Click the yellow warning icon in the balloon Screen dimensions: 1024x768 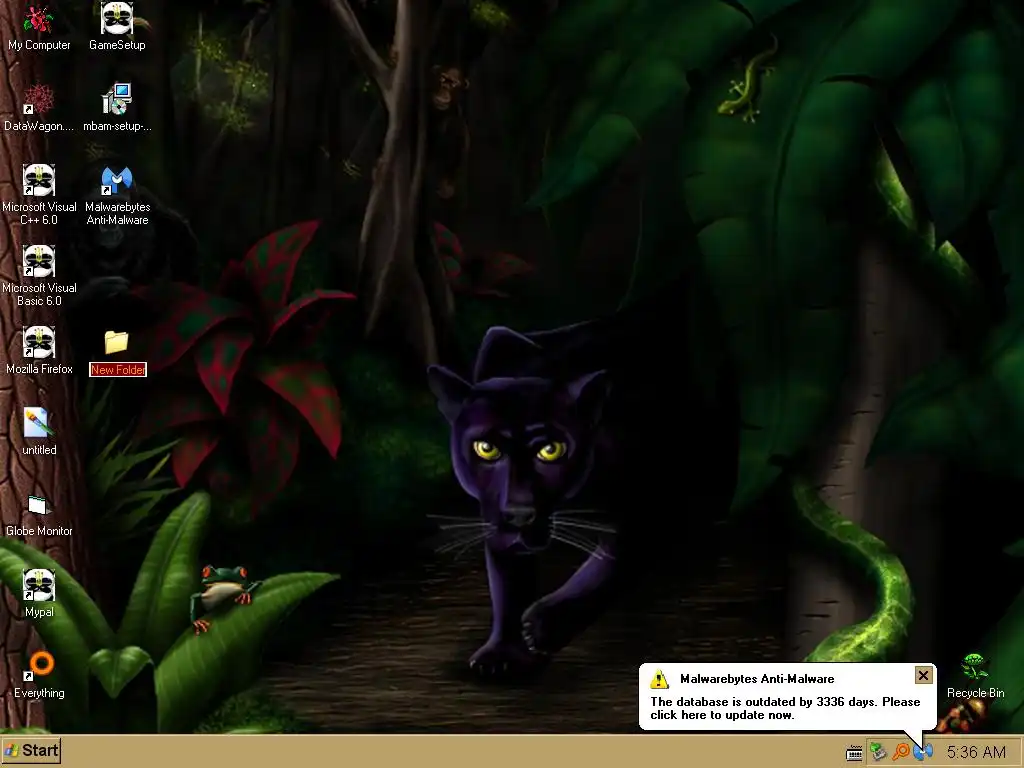coord(660,679)
